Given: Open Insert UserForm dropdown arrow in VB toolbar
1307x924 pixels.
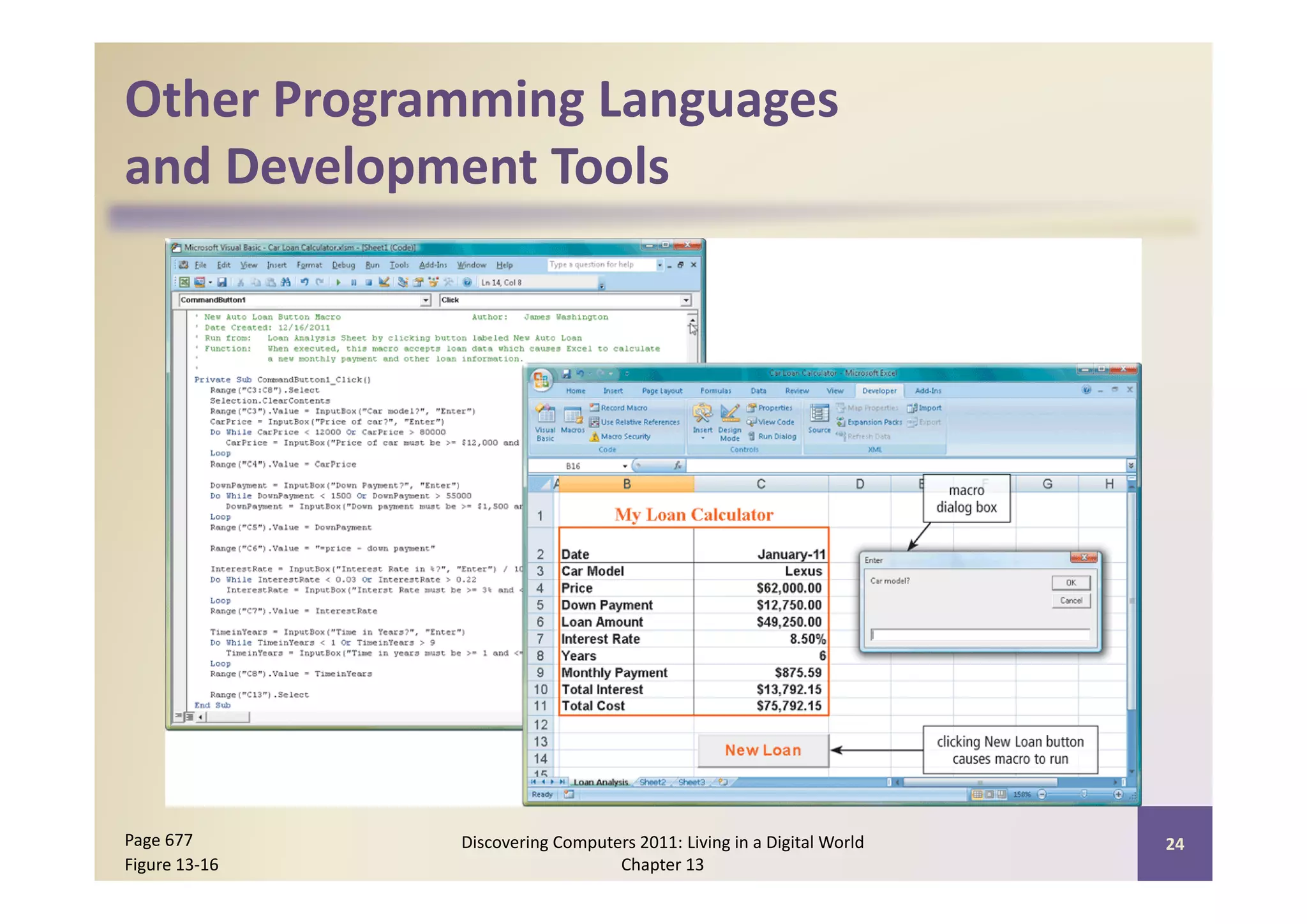Looking at the screenshot, I should coord(210,282).
